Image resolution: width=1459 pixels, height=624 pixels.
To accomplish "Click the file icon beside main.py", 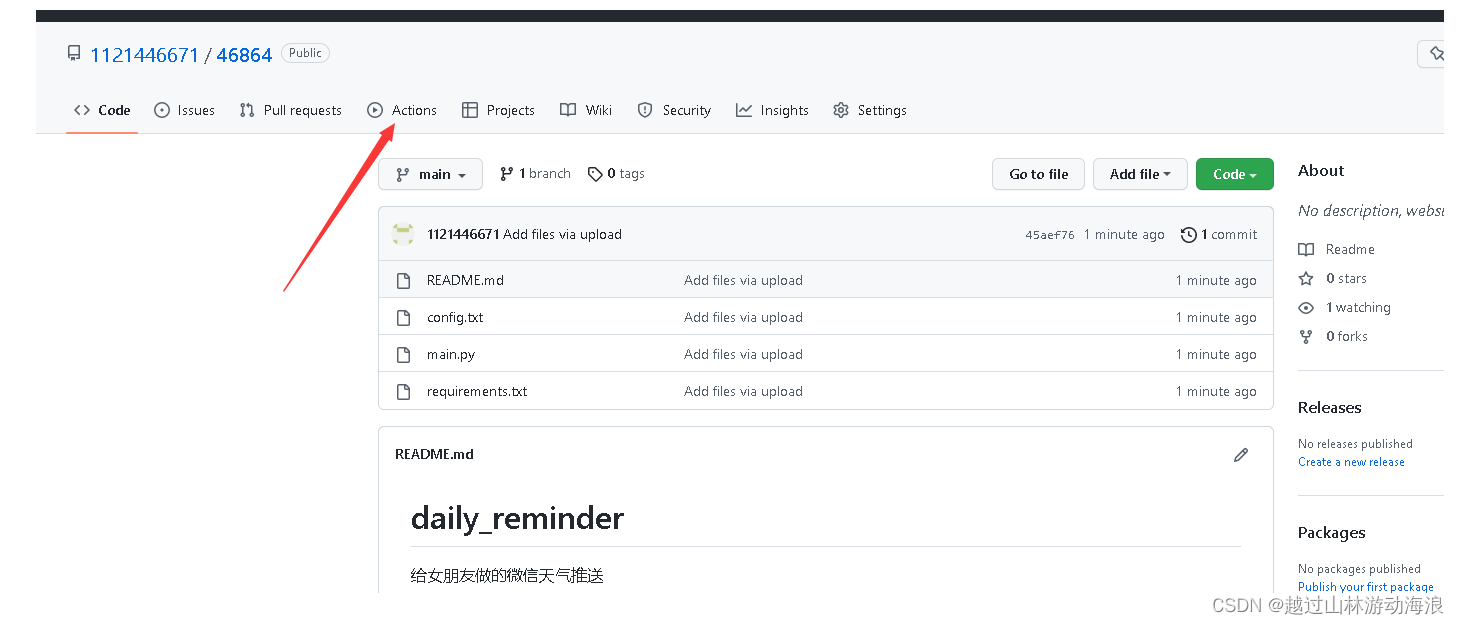I will 404,355.
